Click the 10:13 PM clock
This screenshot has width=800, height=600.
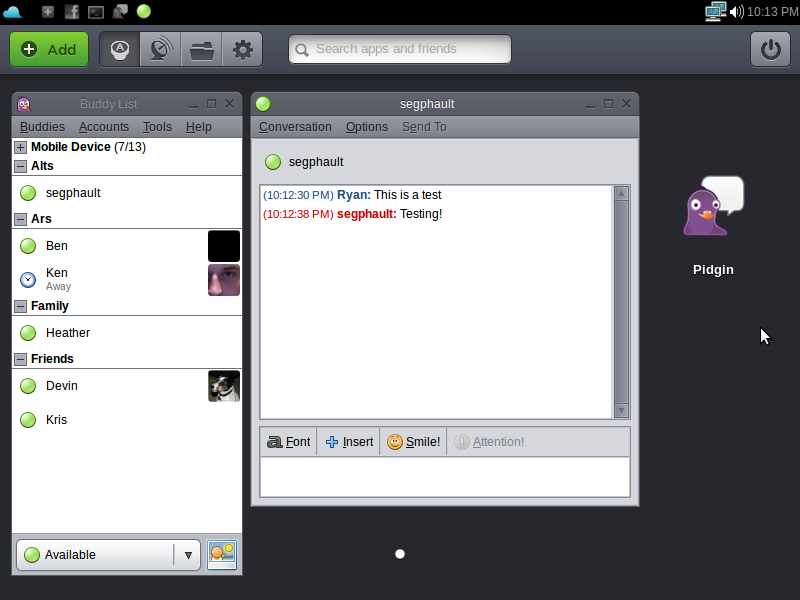coord(772,11)
